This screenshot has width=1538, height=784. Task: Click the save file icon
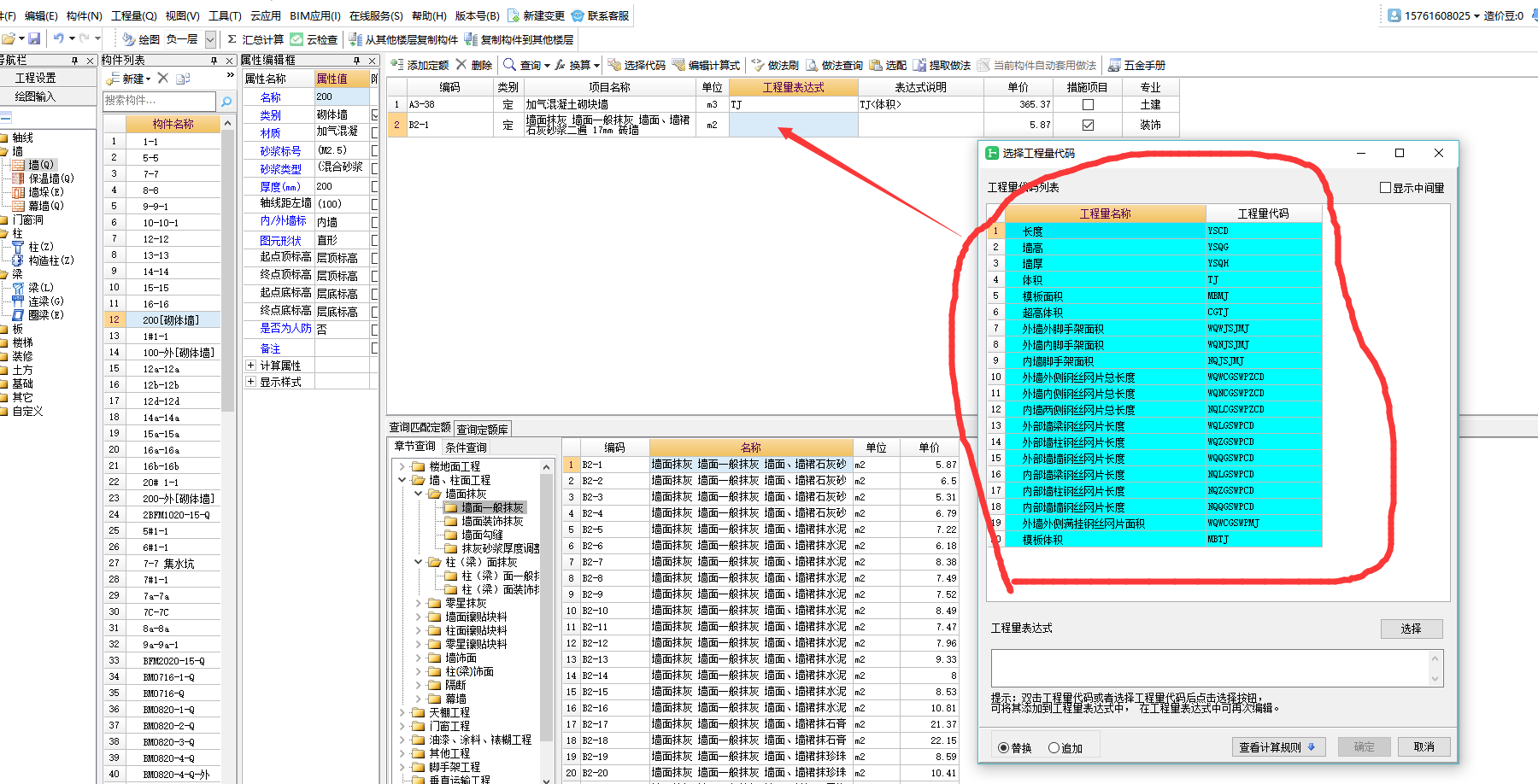pyautogui.click(x=34, y=38)
